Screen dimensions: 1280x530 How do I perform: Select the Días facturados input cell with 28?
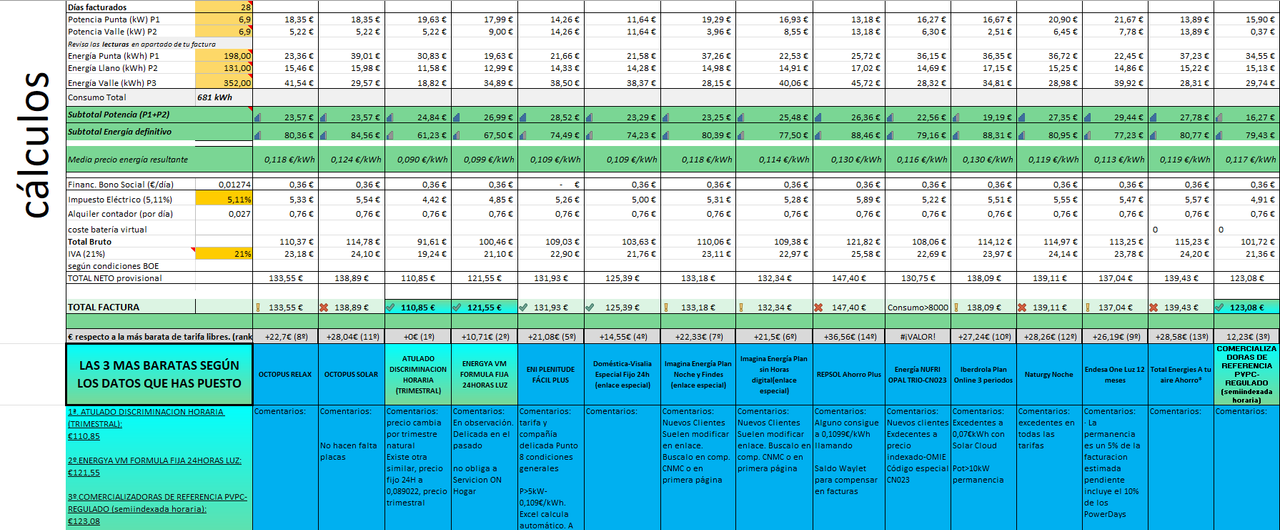pyautogui.click(x=224, y=6)
